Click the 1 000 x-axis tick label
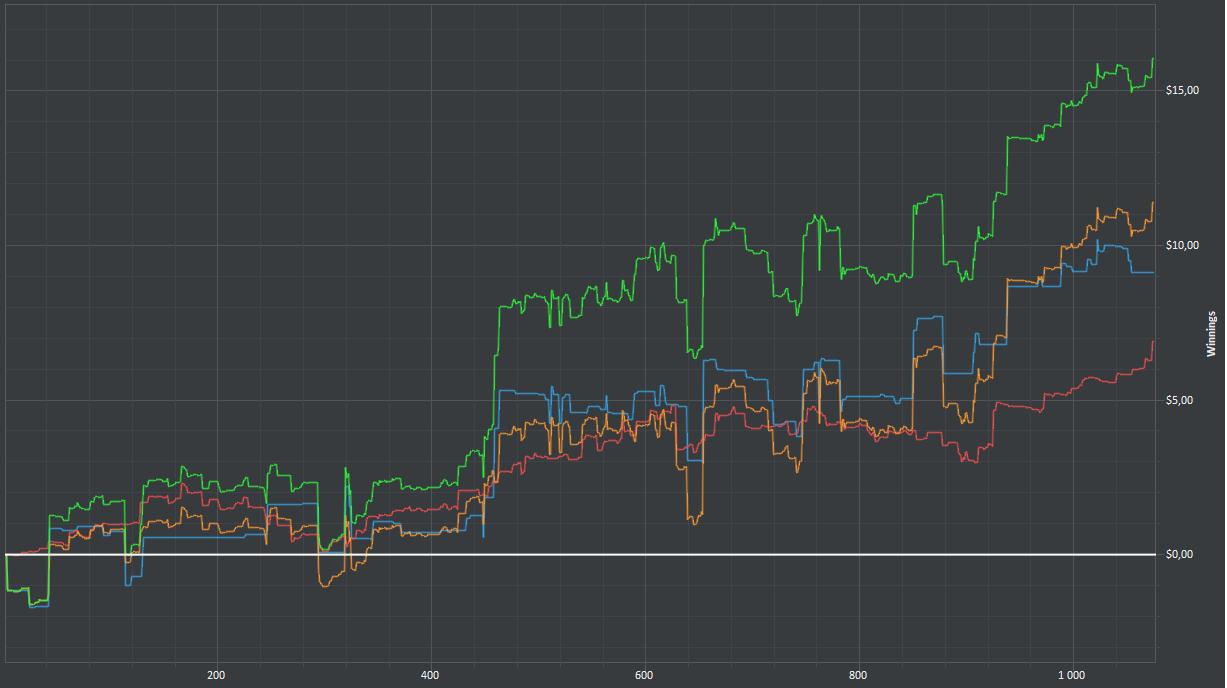1227x688 pixels. click(x=1071, y=675)
